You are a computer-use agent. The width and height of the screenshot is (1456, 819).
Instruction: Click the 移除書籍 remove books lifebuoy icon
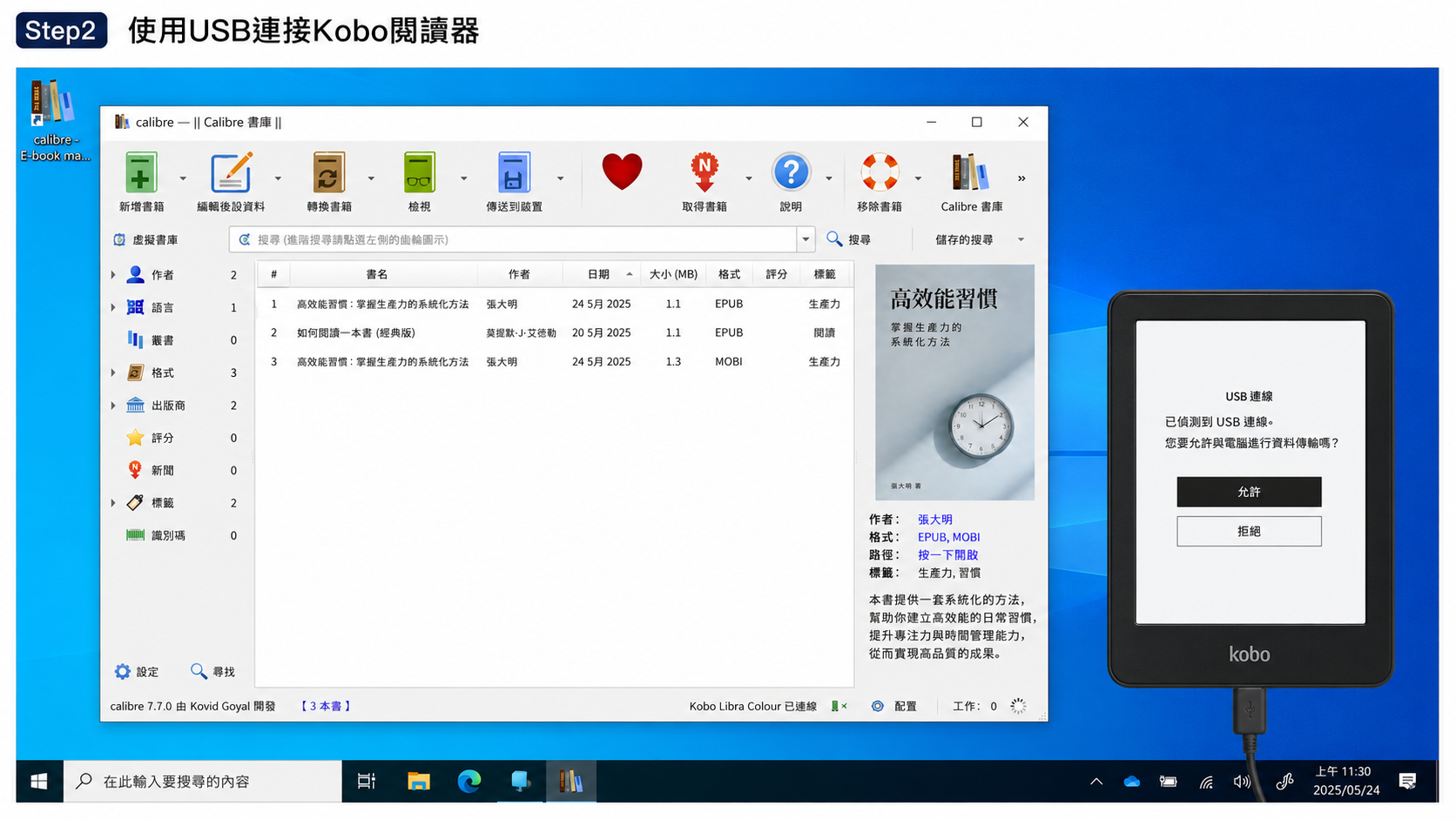click(x=880, y=172)
